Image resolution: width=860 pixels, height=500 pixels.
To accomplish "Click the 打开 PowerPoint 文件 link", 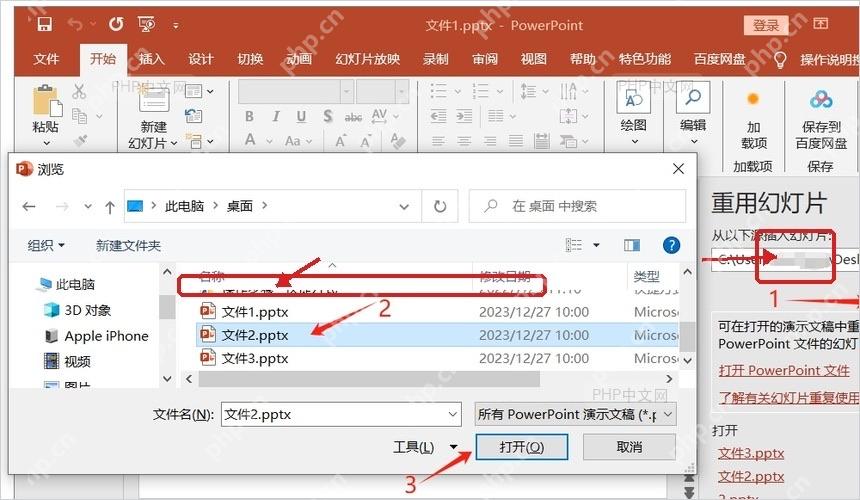I will [784, 371].
